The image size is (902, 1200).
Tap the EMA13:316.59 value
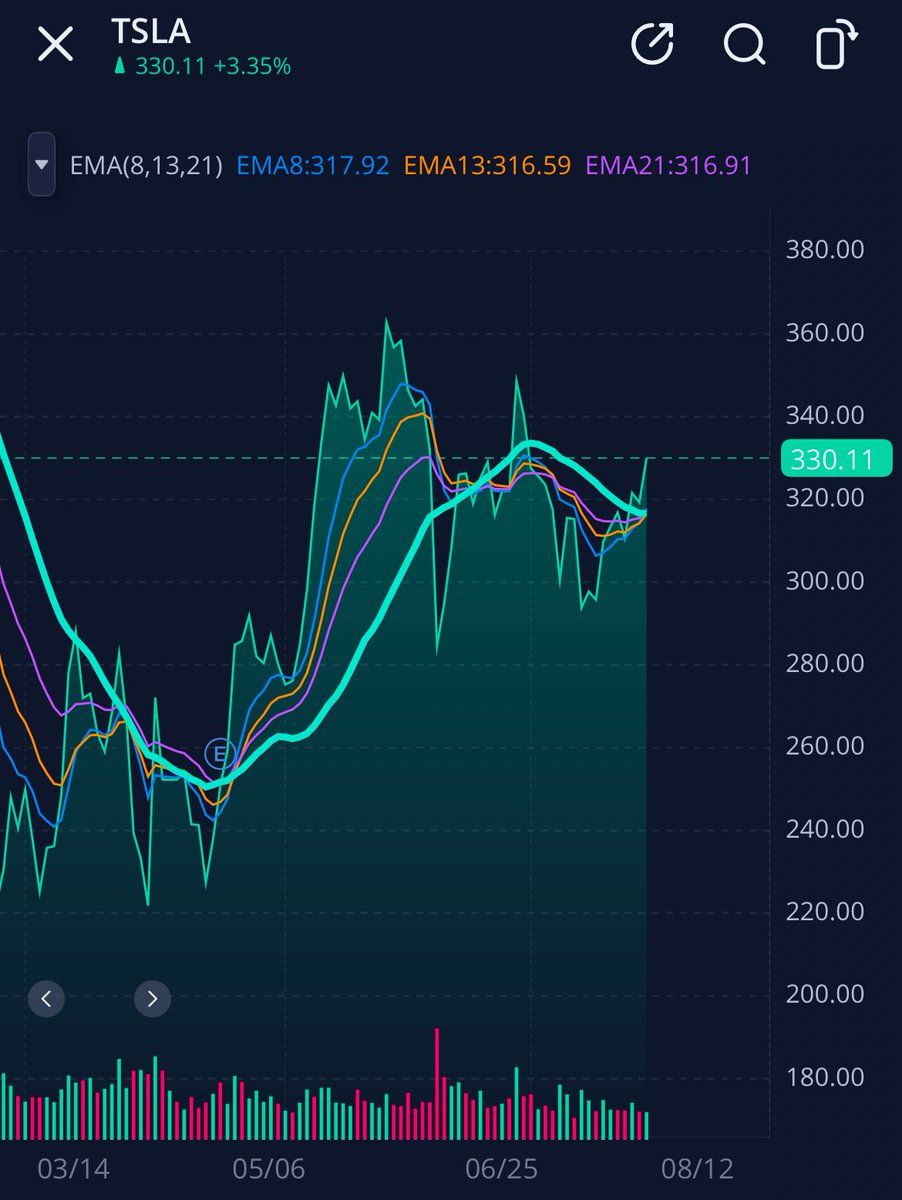click(487, 165)
